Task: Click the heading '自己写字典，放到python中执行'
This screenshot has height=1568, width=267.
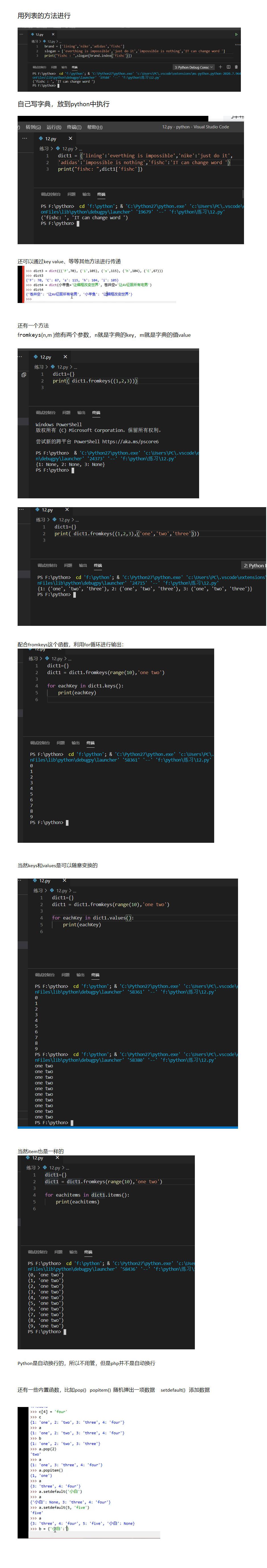Action: click(x=63, y=104)
